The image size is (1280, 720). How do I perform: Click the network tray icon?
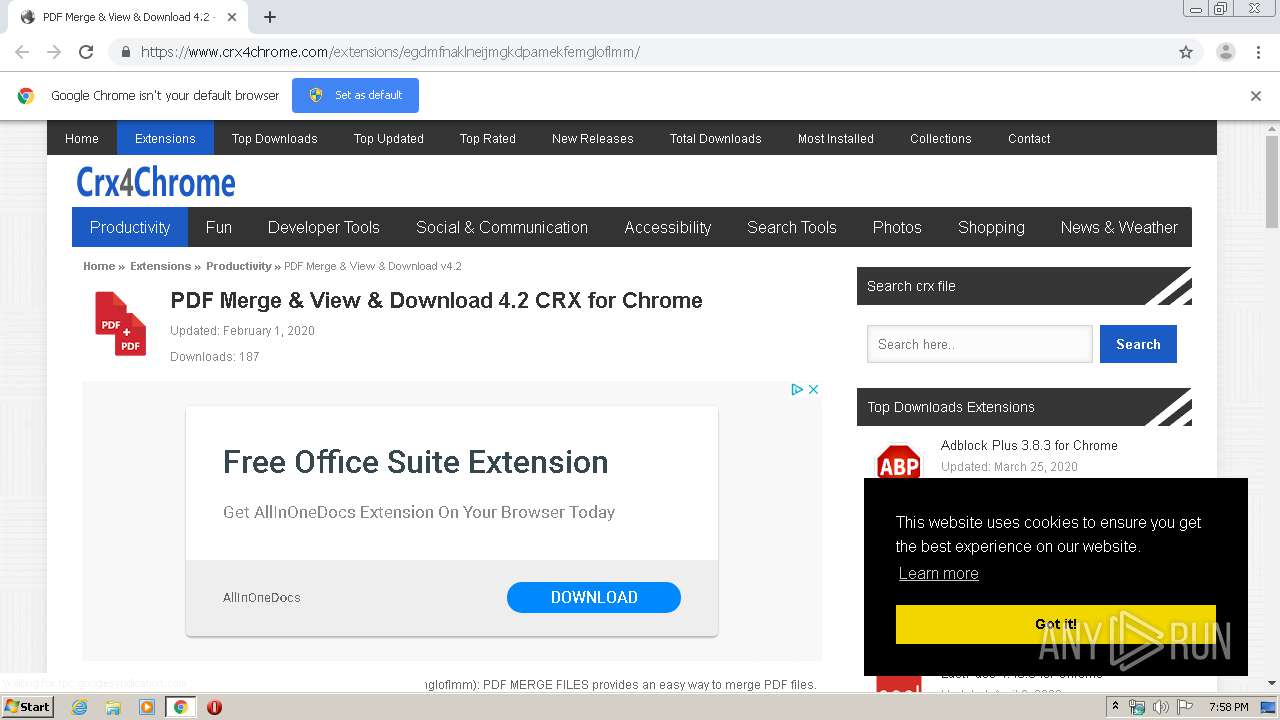click(x=1136, y=707)
